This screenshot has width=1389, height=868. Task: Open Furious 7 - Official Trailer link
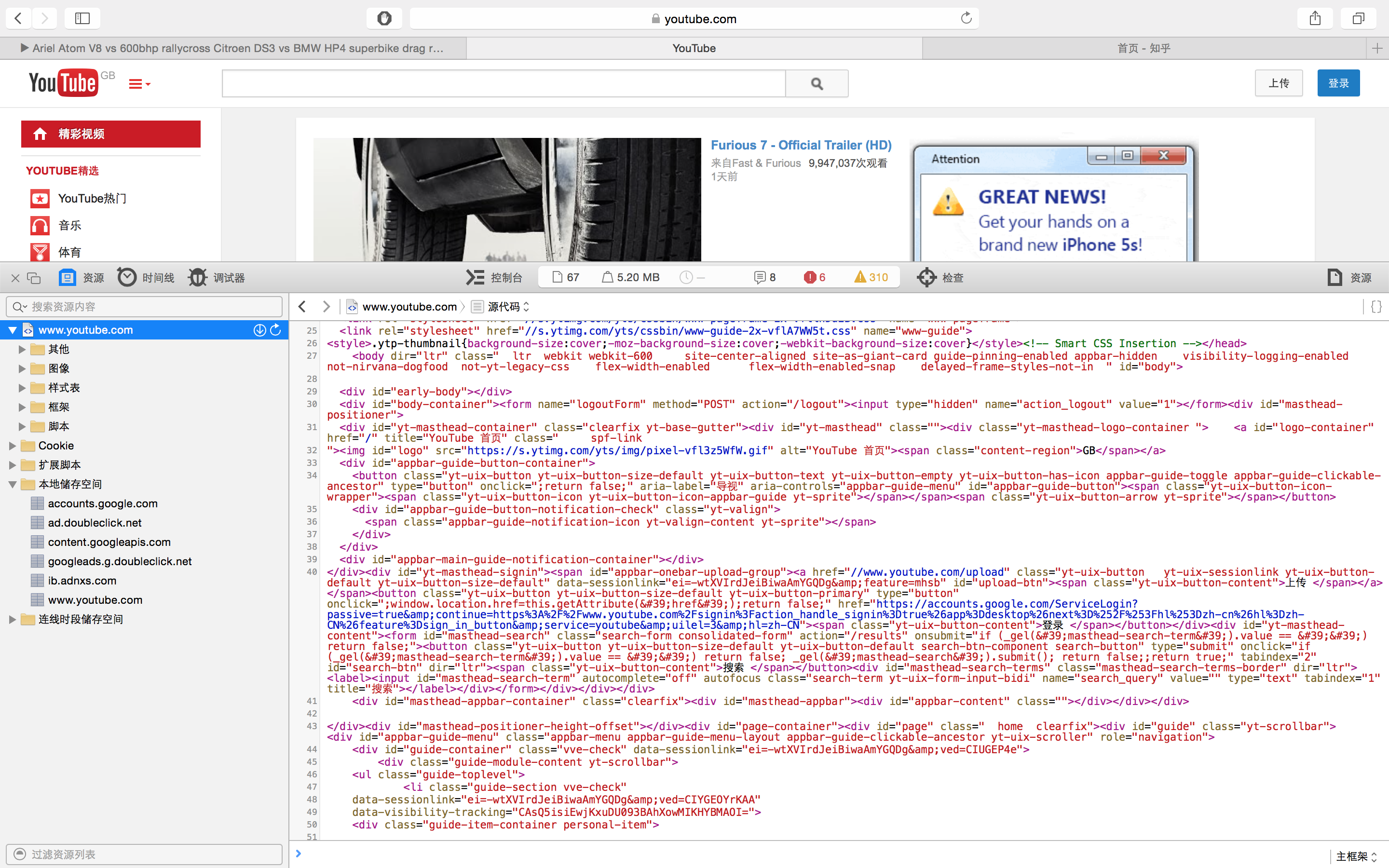point(801,145)
